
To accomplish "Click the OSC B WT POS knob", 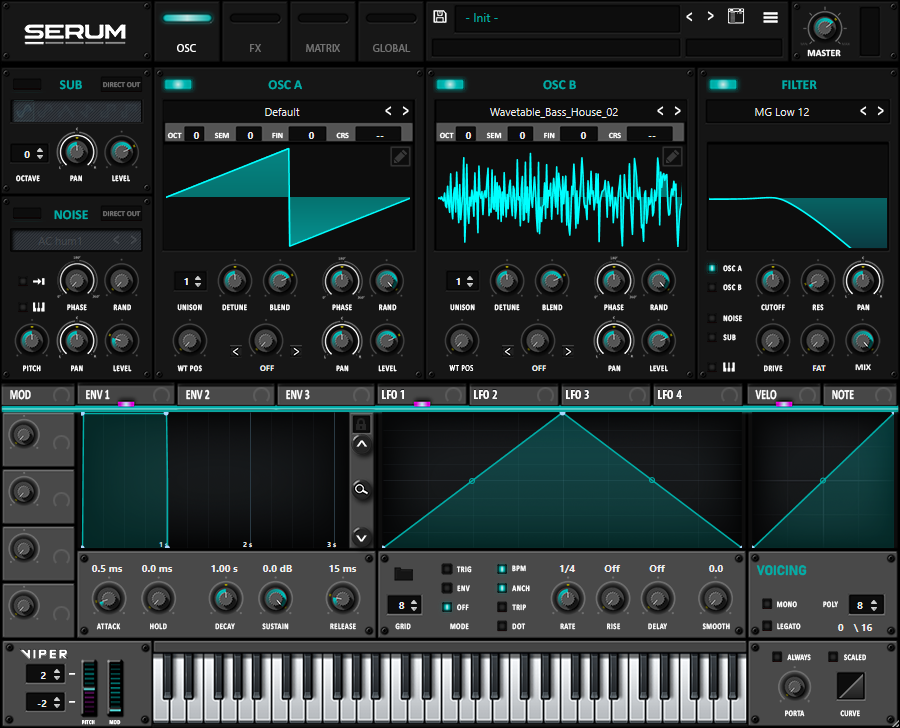I will [461, 341].
